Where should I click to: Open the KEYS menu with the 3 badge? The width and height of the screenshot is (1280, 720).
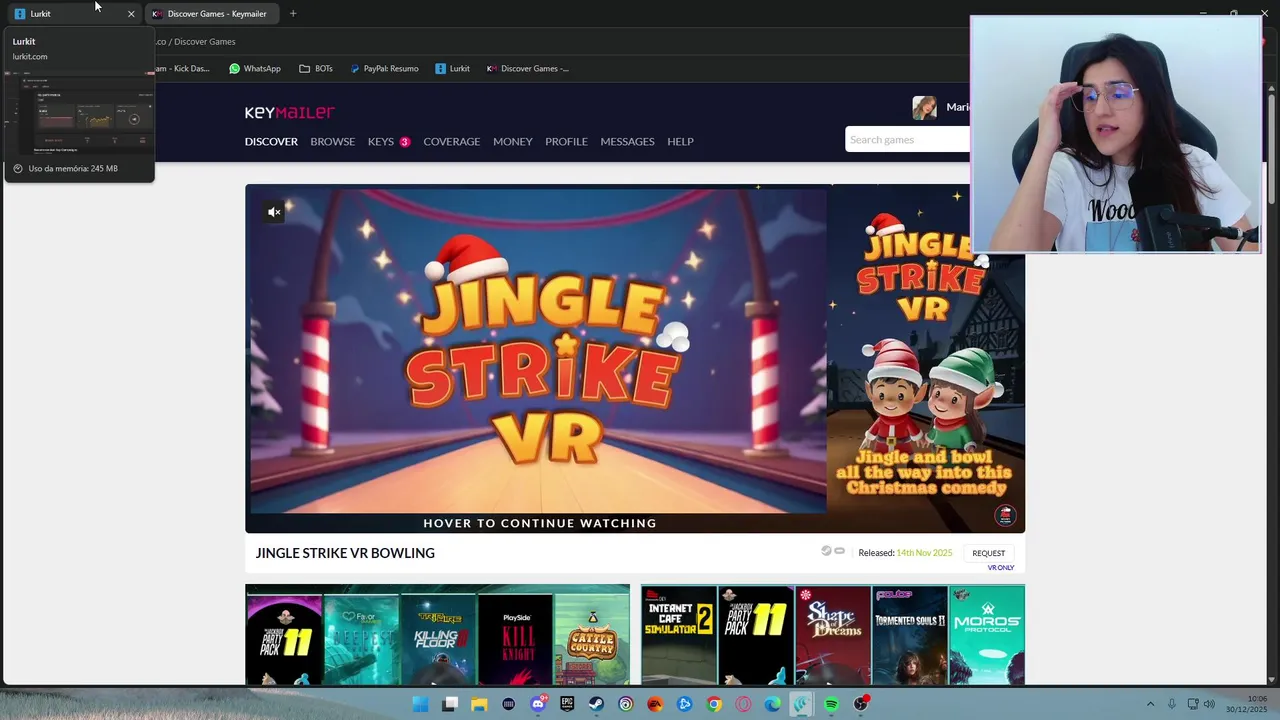pyautogui.click(x=389, y=141)
